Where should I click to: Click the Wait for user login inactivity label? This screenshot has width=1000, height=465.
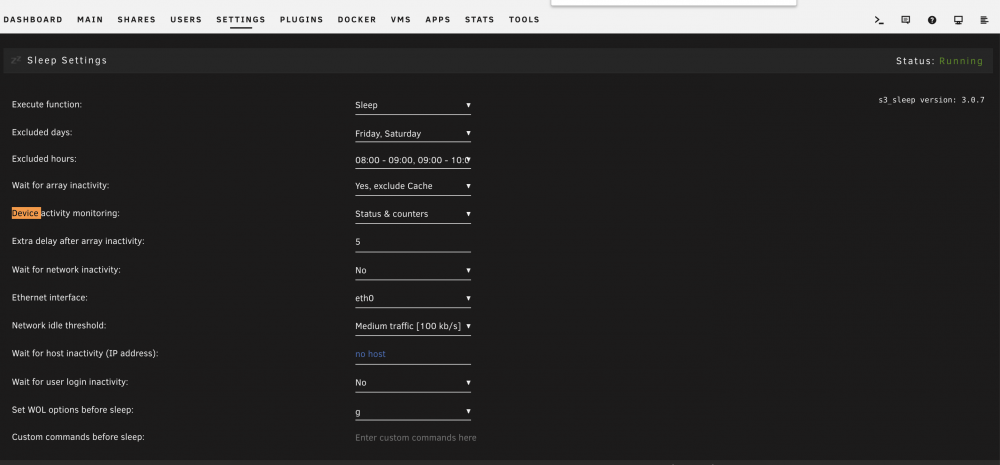70,382
